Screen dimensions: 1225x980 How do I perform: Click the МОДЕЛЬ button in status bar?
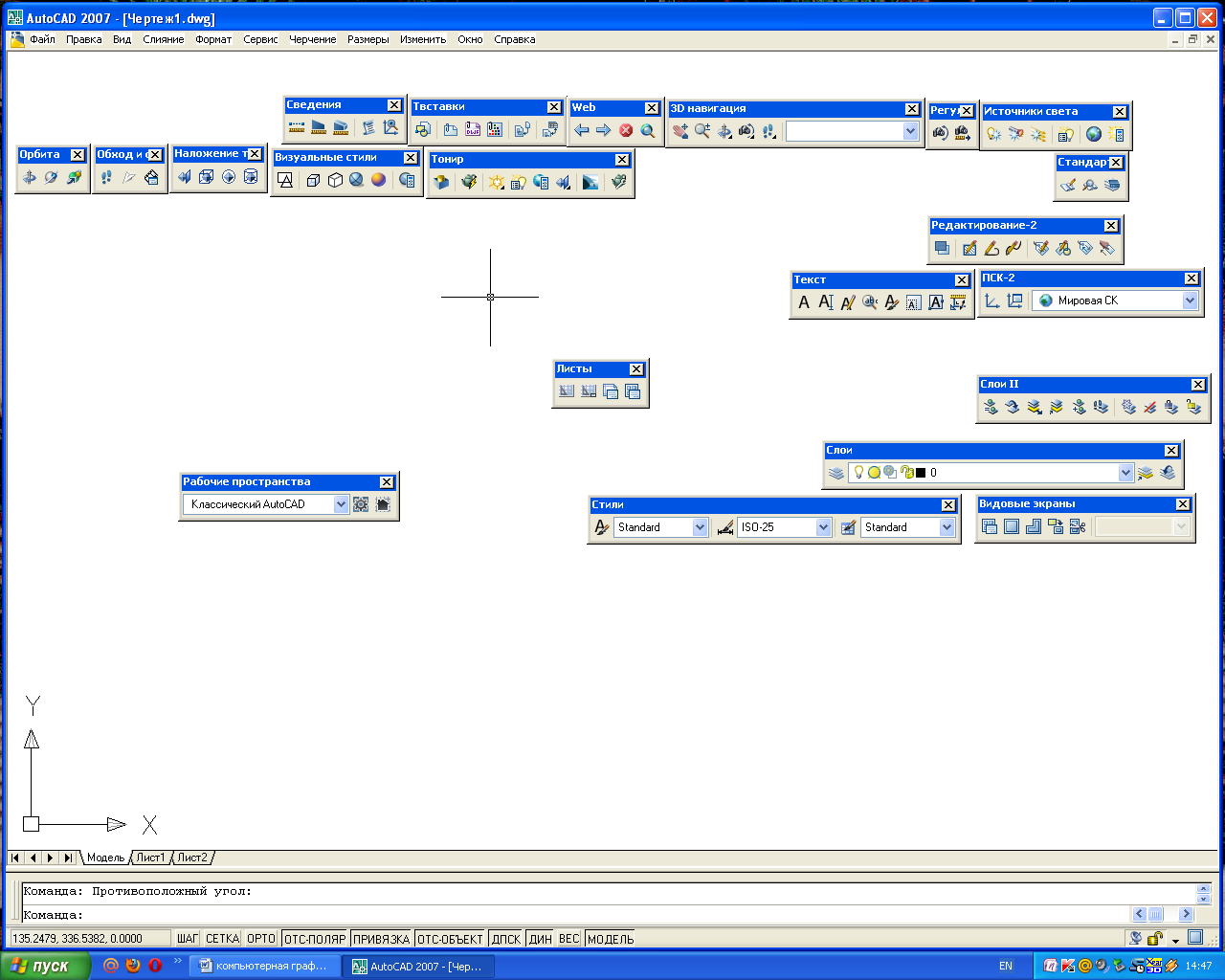(x=611, y=939)
